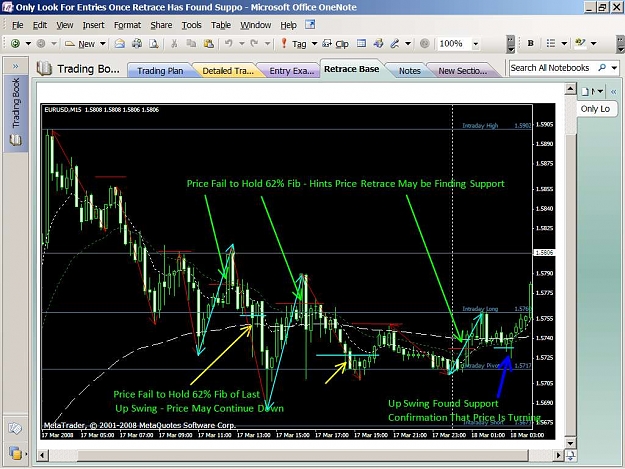625x469 pixels.
Task: Click the Trading Bo... notebook title
Action: click(78, 69)
